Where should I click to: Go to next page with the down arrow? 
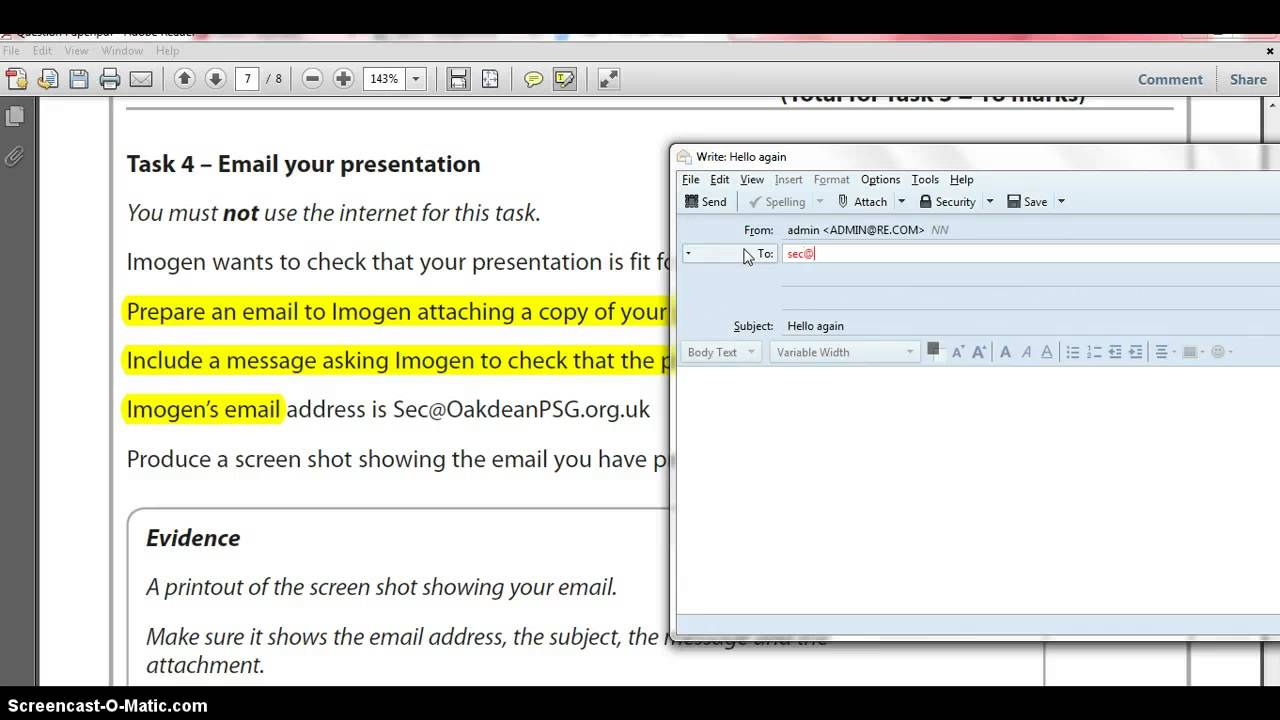215,79
